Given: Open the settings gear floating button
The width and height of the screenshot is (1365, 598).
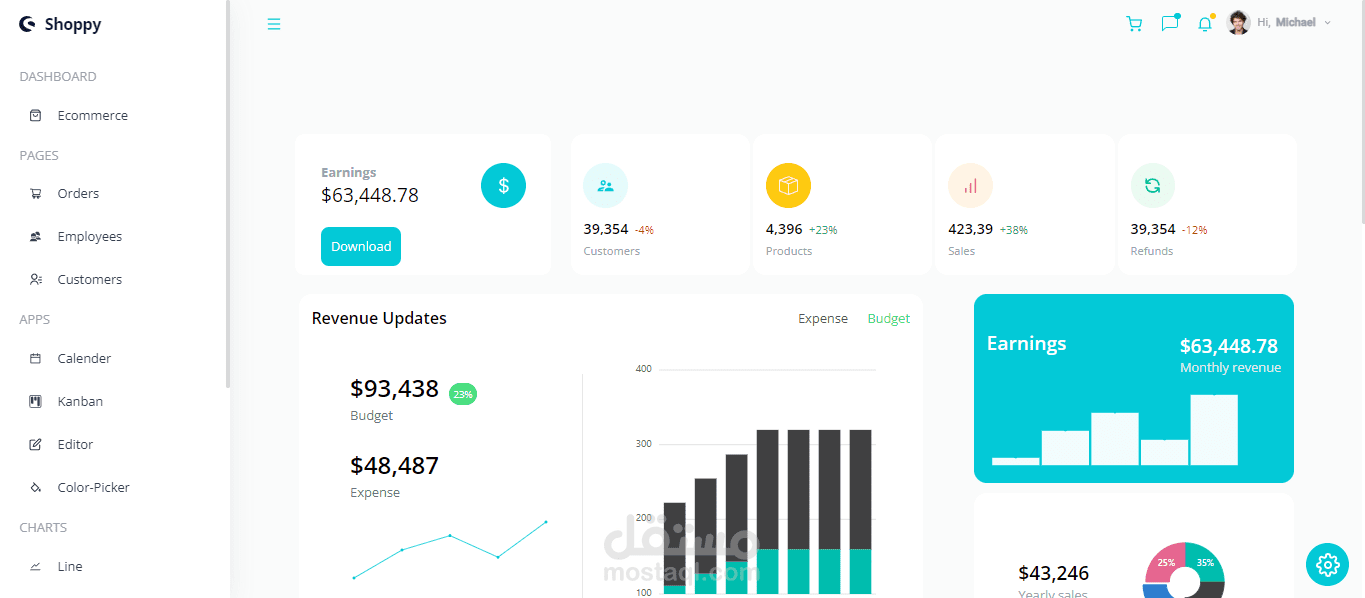Looking at the screenshot, I should tap(1327, 564).
